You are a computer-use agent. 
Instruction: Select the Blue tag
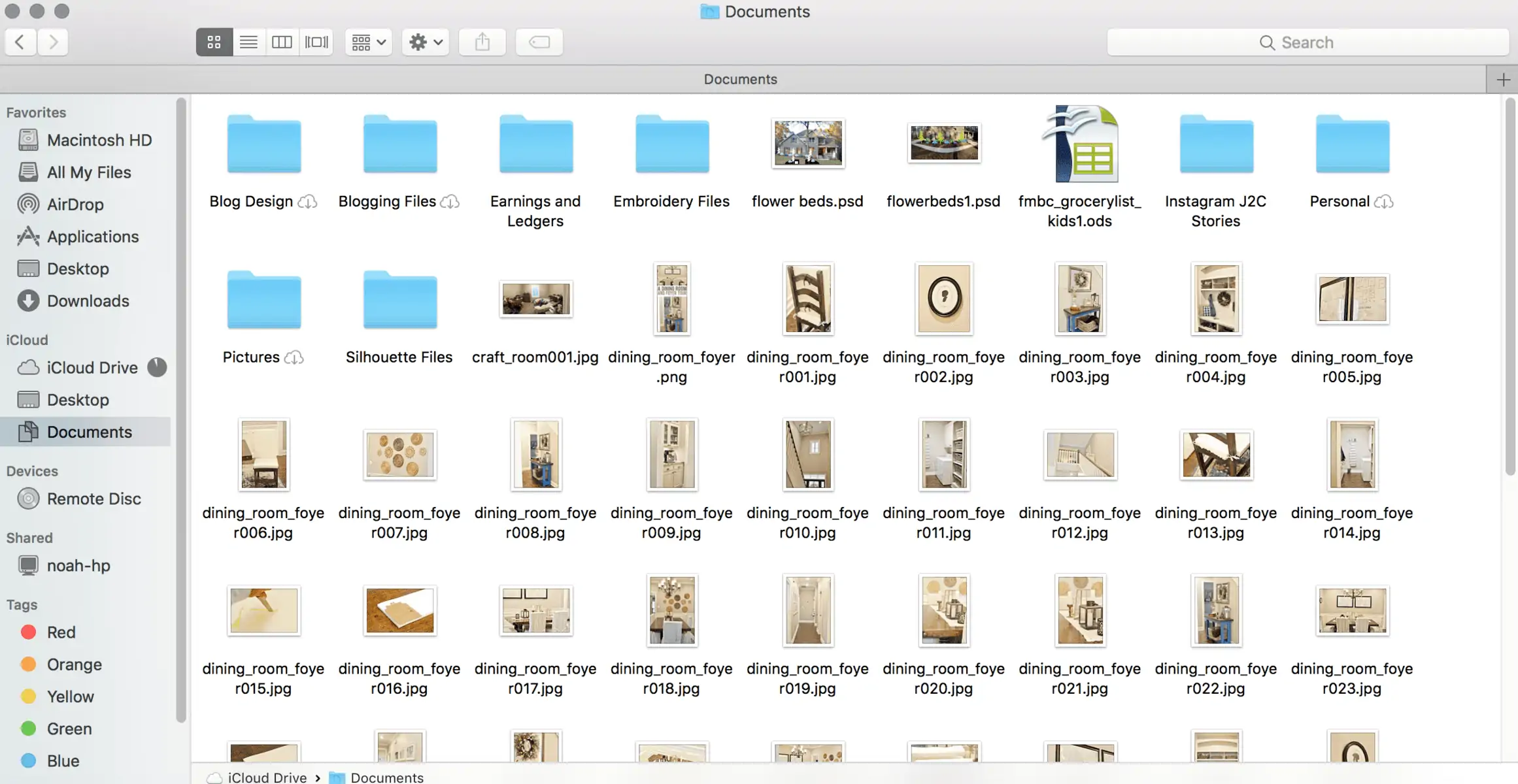click(x=86, y=760)
